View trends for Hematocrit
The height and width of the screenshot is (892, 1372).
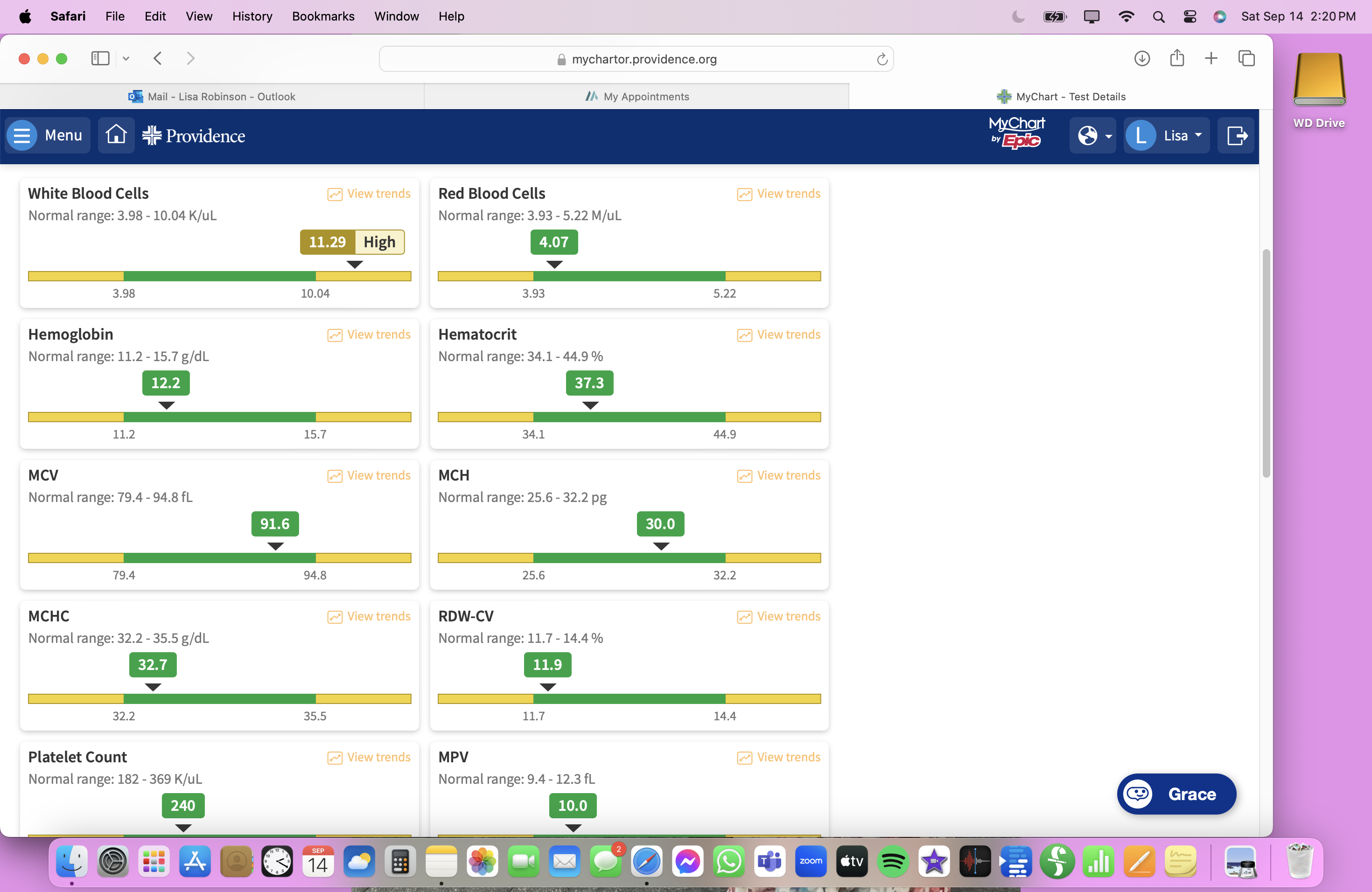(x=778, y=334)
